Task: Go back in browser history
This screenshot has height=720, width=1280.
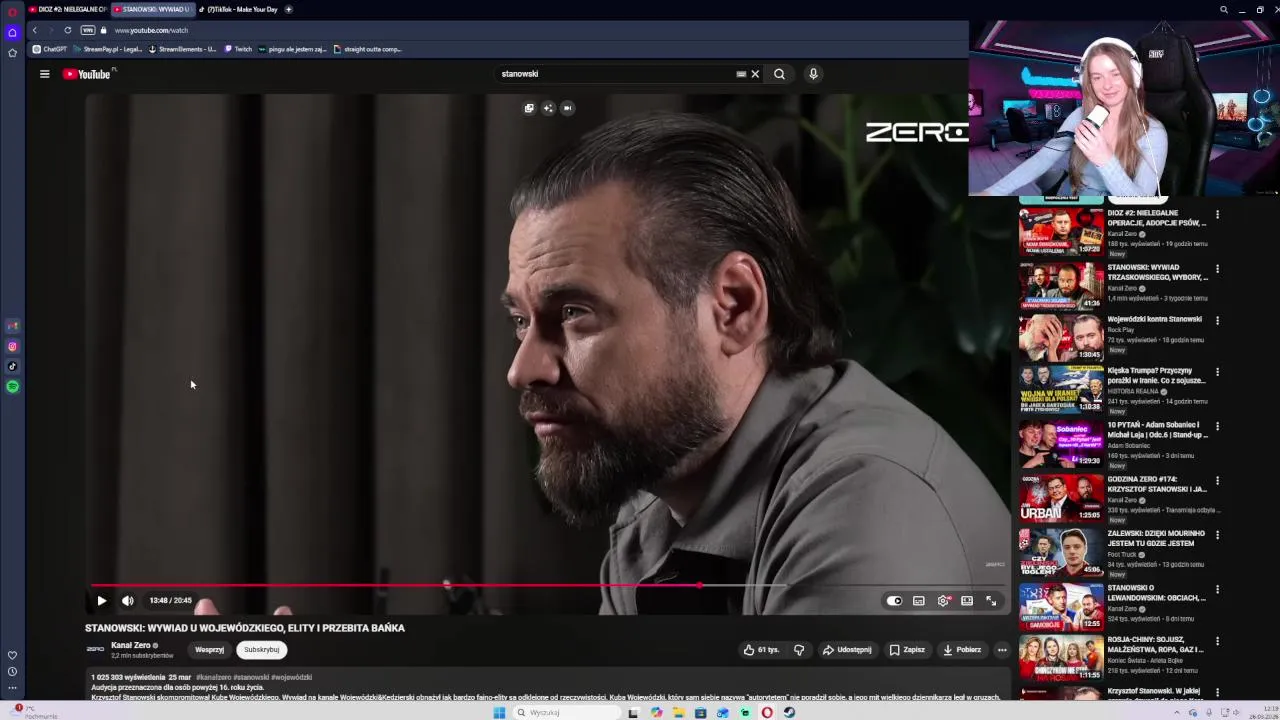Action: pos(34,30)
